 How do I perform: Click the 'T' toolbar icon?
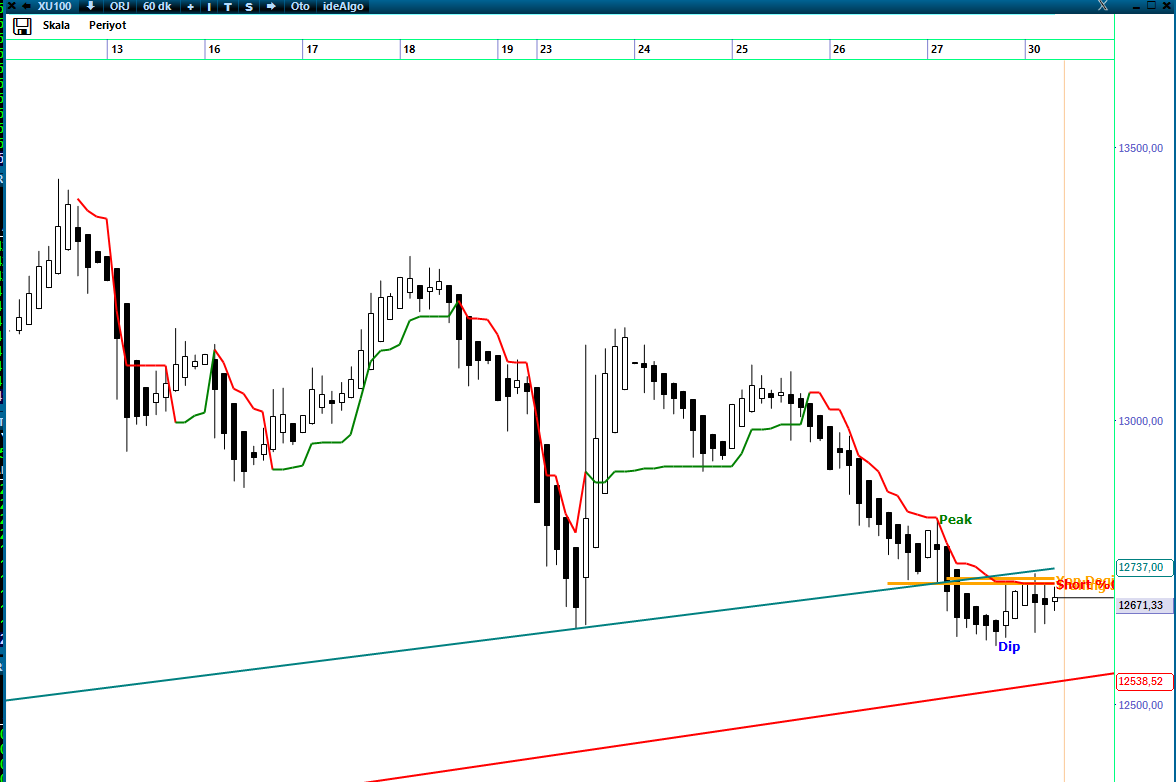coord(228,6)
